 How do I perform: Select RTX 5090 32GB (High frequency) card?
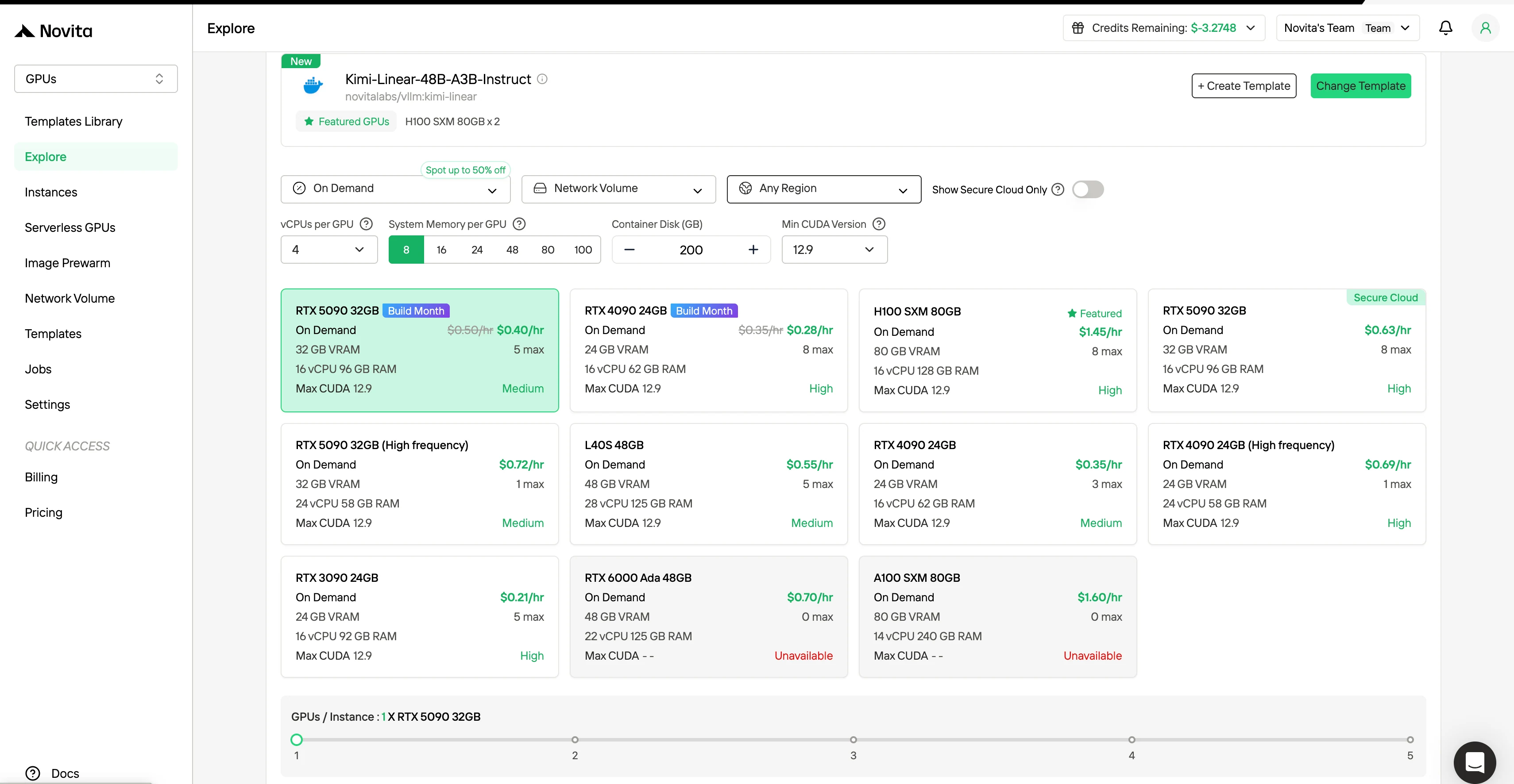[419, 484]
